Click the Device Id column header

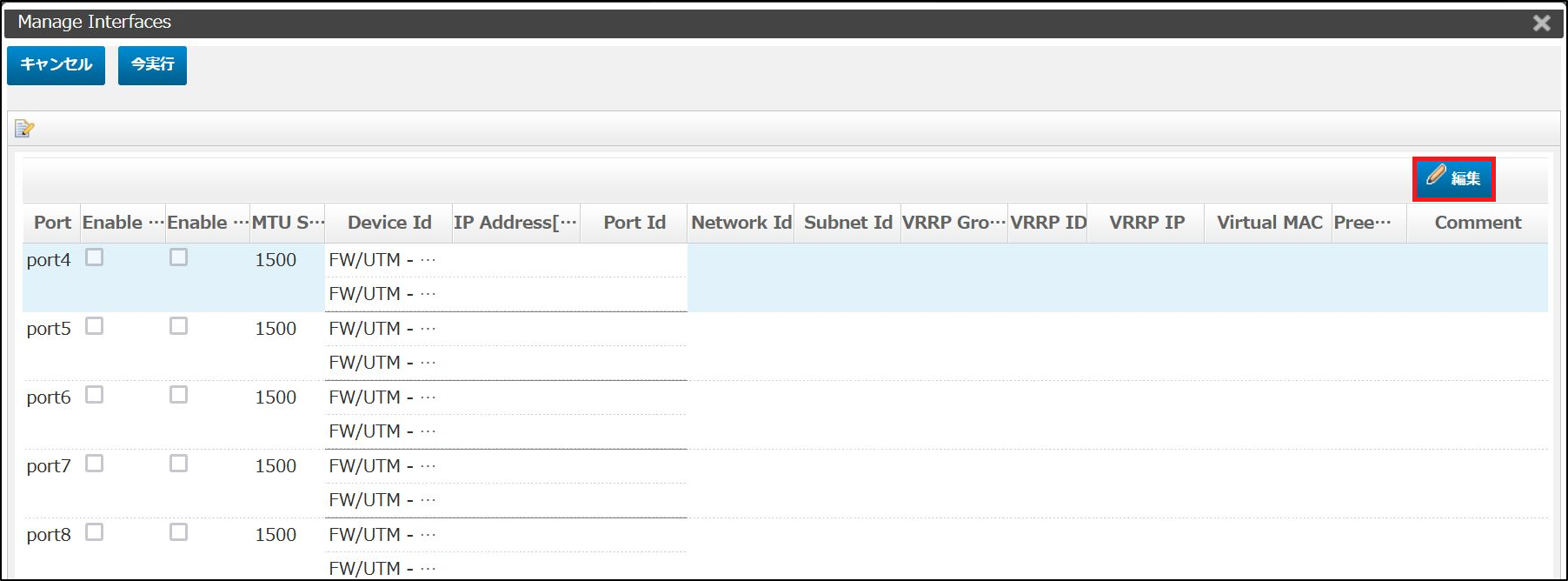pyautogui.click(x=389, y=223)
